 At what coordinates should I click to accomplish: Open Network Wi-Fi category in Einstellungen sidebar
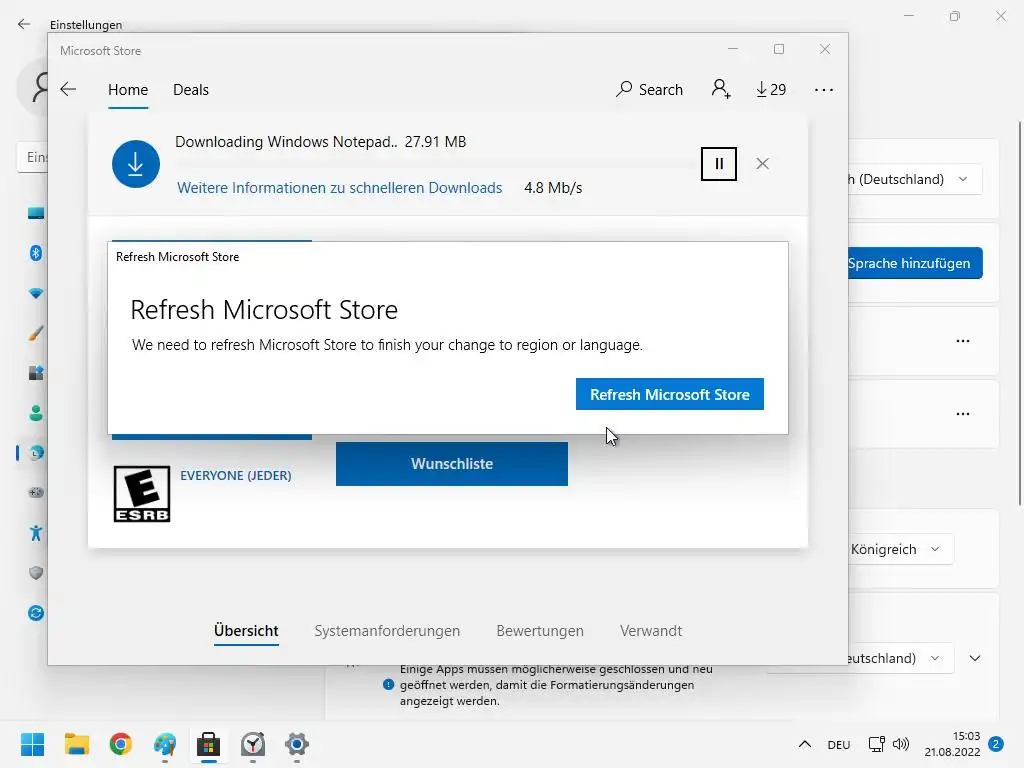(36, 293)
